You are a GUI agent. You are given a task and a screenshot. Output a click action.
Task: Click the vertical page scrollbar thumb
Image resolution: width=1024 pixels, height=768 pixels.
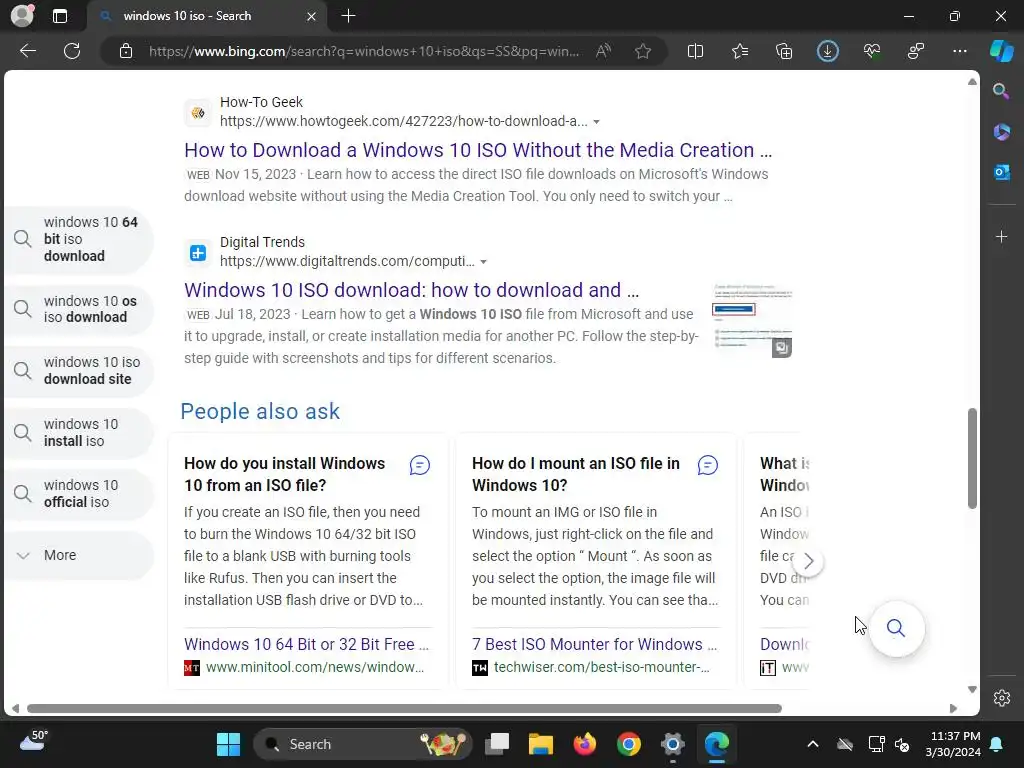click(972, 458)
